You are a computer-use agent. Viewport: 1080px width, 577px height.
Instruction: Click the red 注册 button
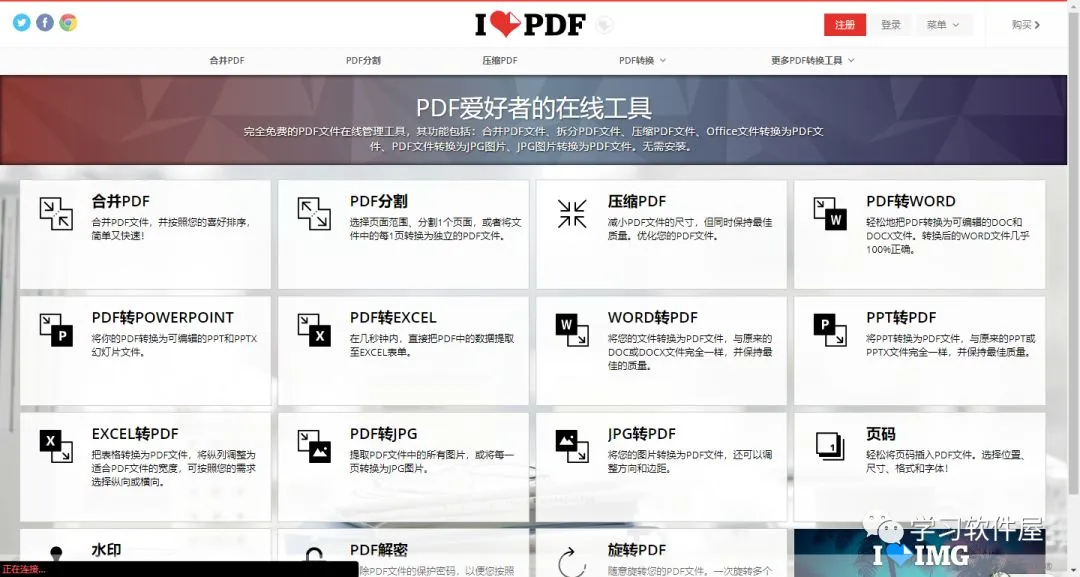coord(844,25)
